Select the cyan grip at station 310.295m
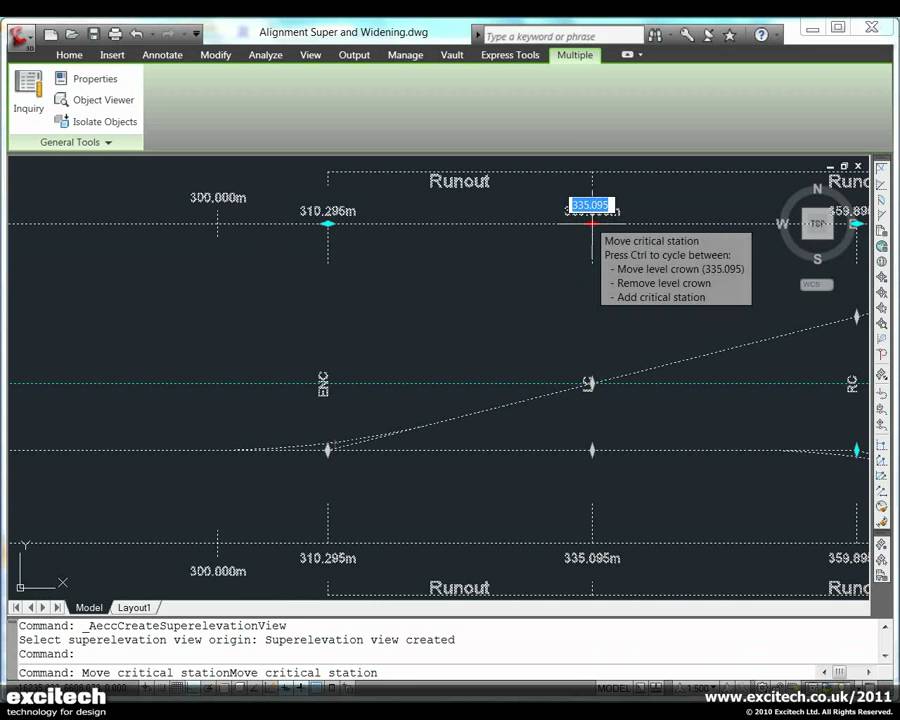This screenshot has width=900, height=720. point(328,224)
